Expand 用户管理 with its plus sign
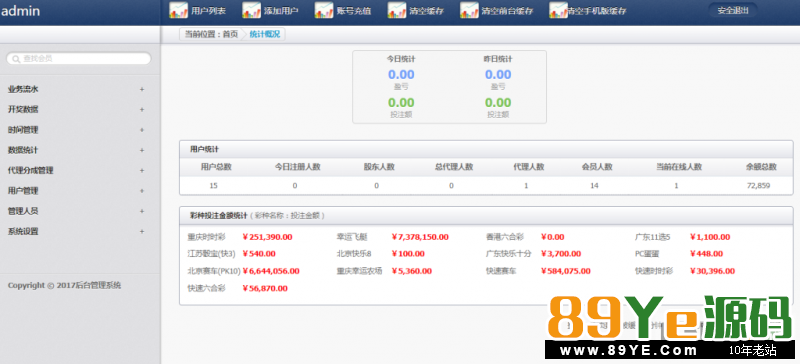This screenshot has height=364, width=800. point(142,191)
